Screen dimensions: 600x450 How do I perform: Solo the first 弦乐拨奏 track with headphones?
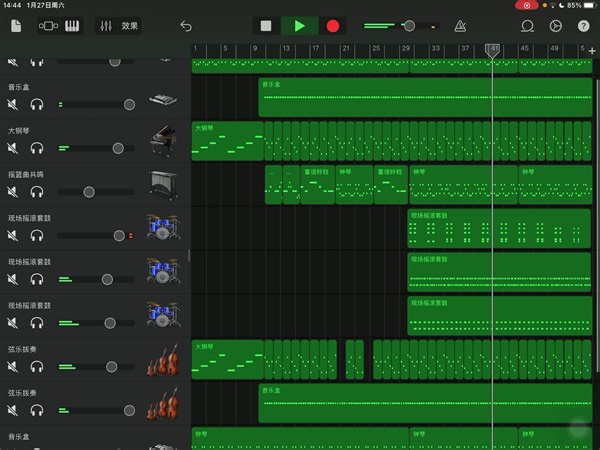click(x=37, y=367)
